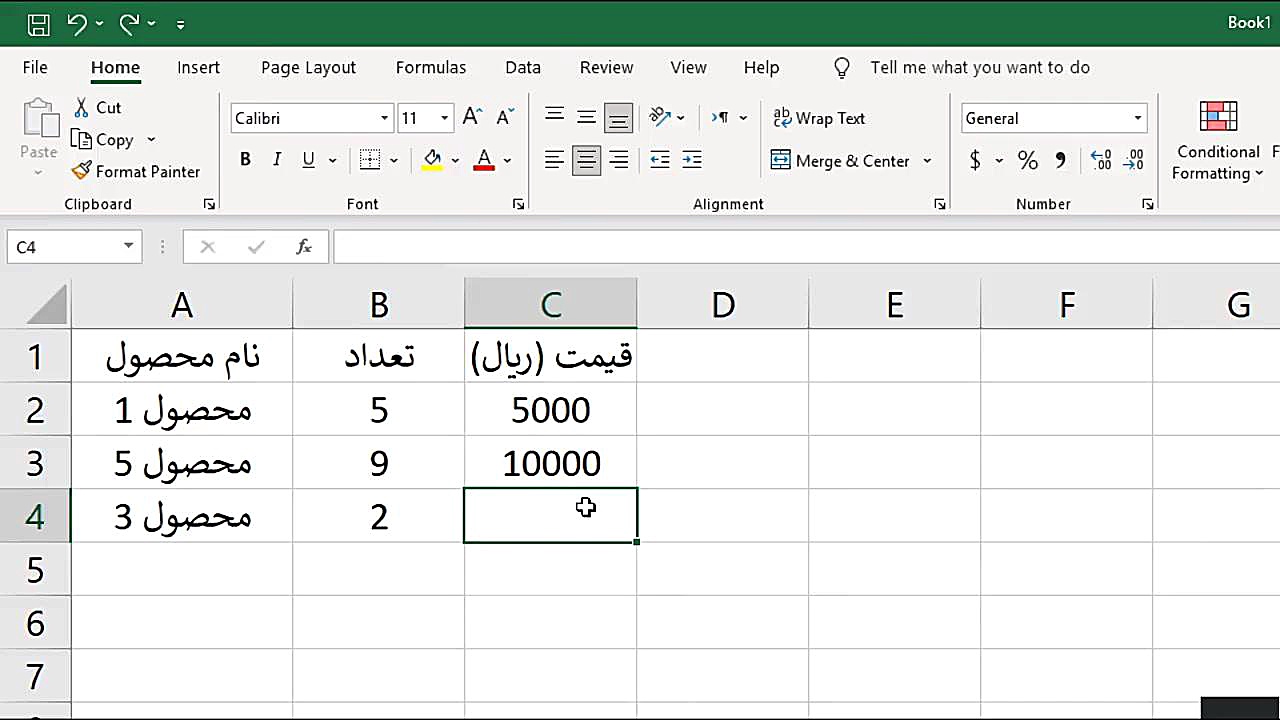Change text direction with the paragraph icon
The image size is (1280, 720).
[x=720, y=117]
